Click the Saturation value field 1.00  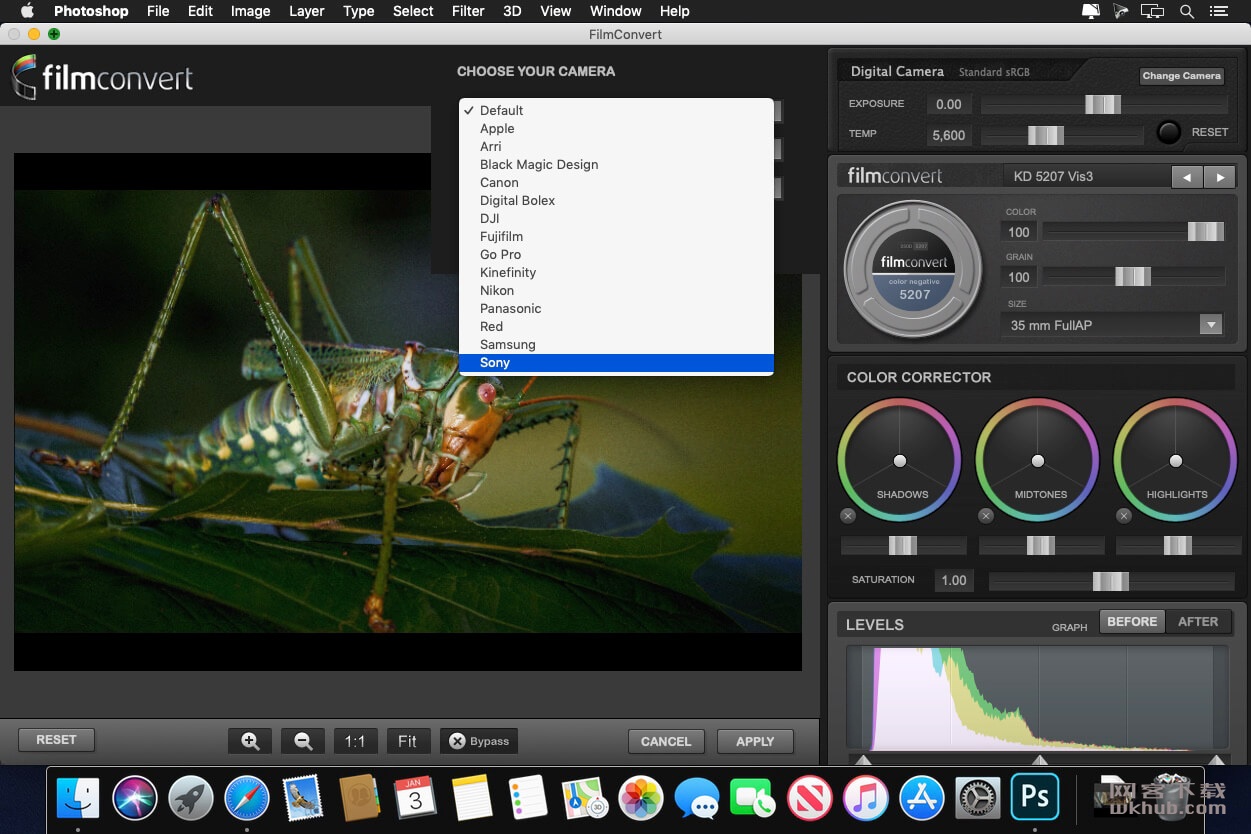pos(954,580)
